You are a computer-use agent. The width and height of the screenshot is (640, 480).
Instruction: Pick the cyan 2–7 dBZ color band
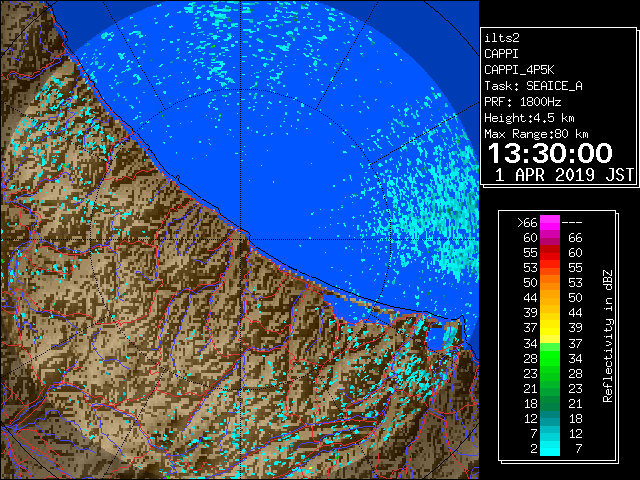coord(550,449)
